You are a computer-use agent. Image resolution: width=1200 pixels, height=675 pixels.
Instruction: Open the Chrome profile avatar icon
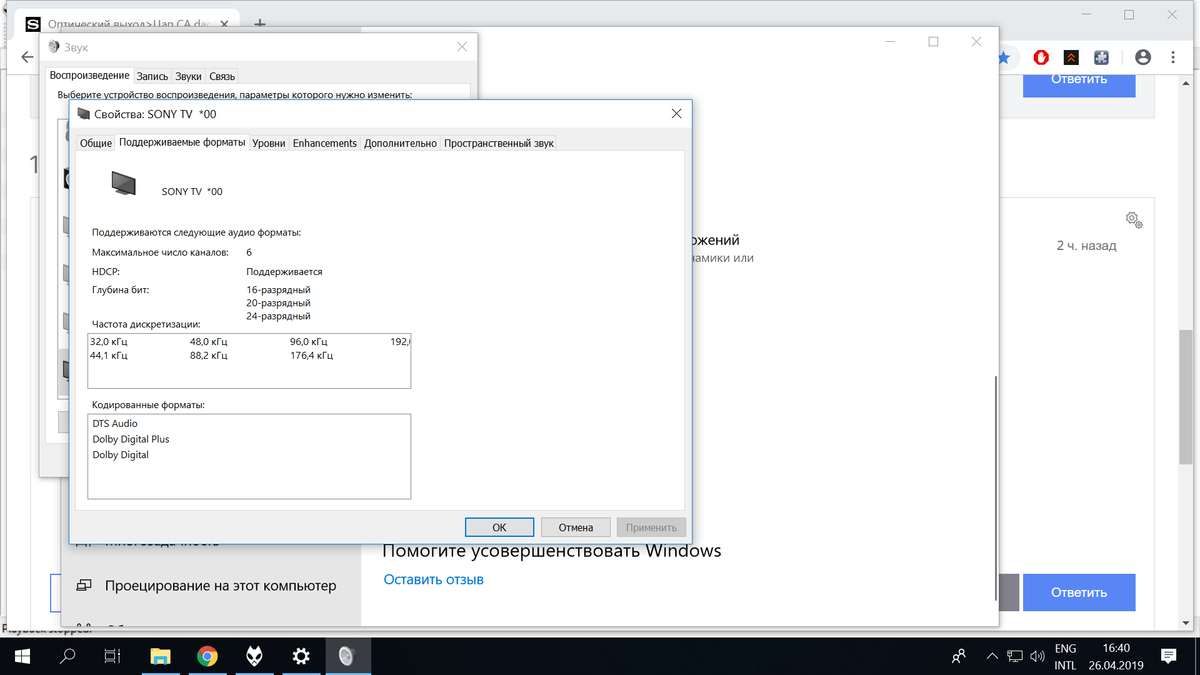[1141, 58]
